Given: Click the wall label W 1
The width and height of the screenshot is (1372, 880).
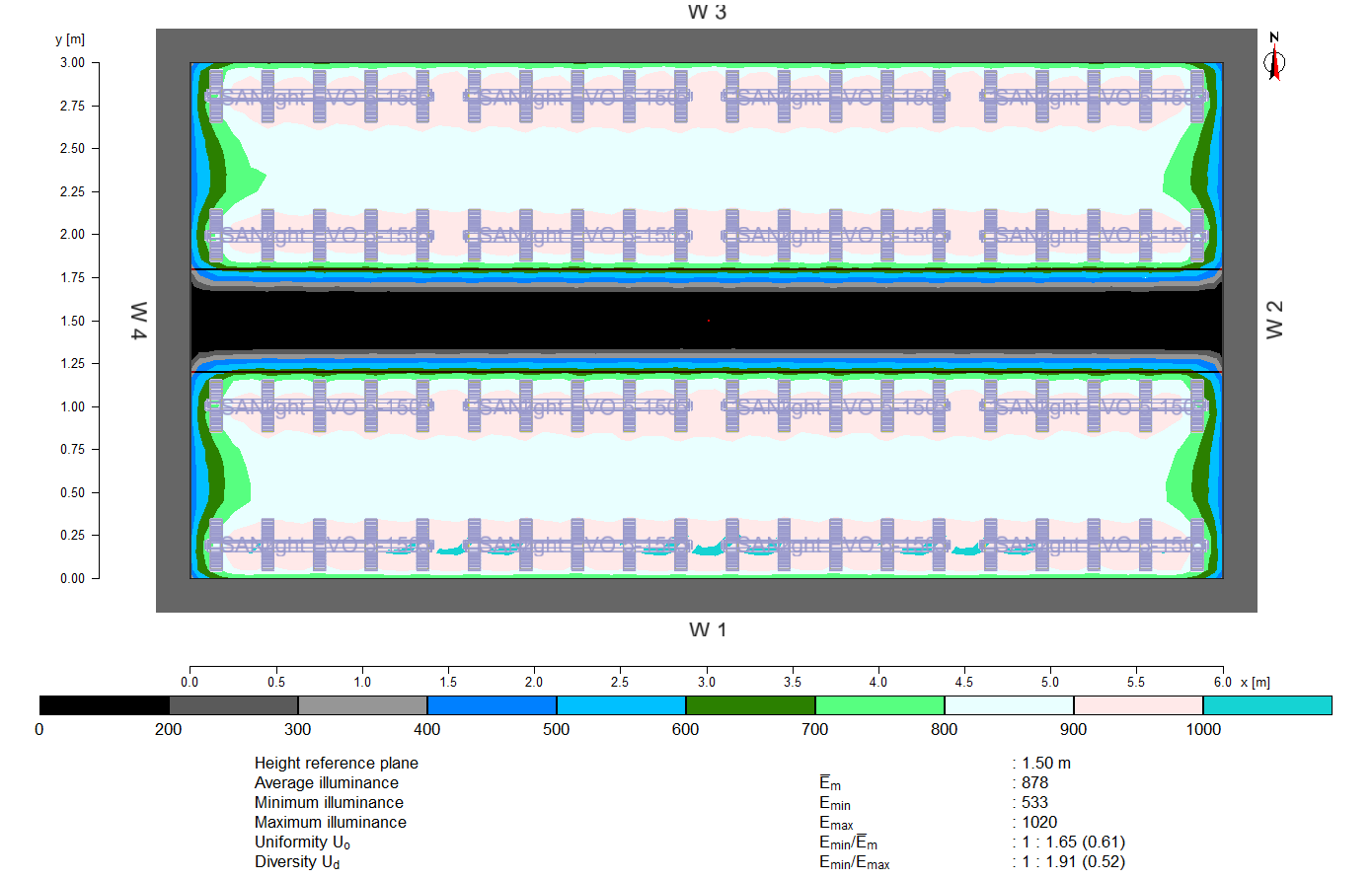Looking at the screenshot, I should pos(708,629).
